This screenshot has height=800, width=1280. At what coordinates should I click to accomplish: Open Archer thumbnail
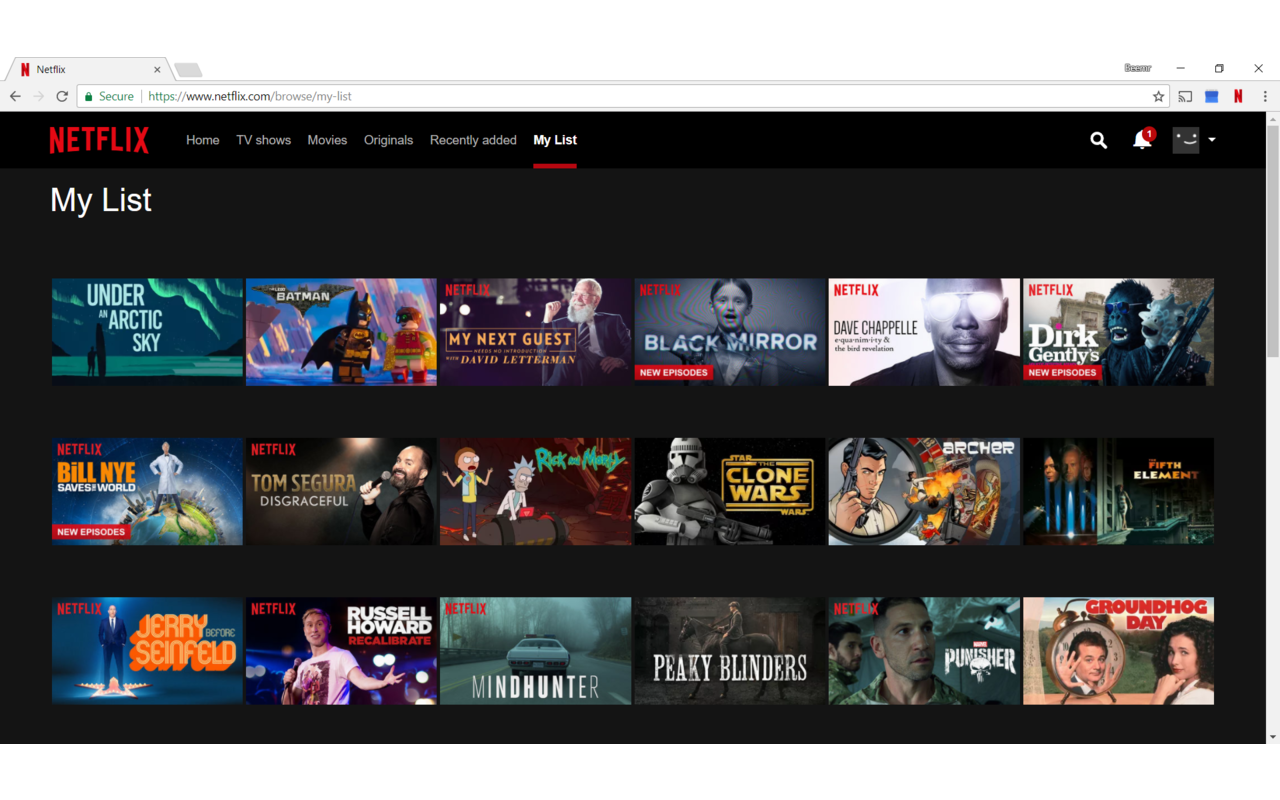tap(924, 491)
